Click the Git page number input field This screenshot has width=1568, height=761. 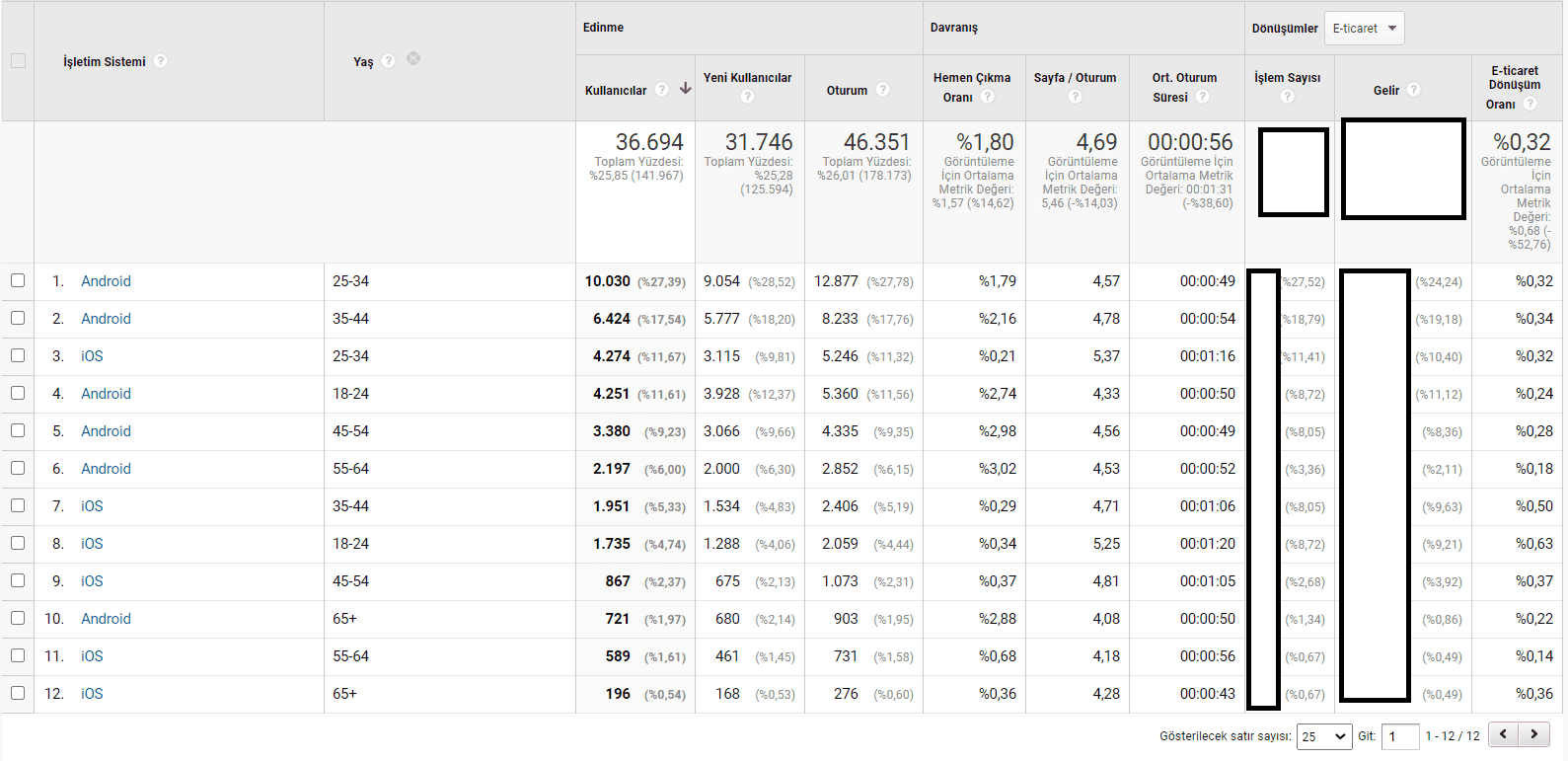pyautogui.click(x=1399, y=736)
